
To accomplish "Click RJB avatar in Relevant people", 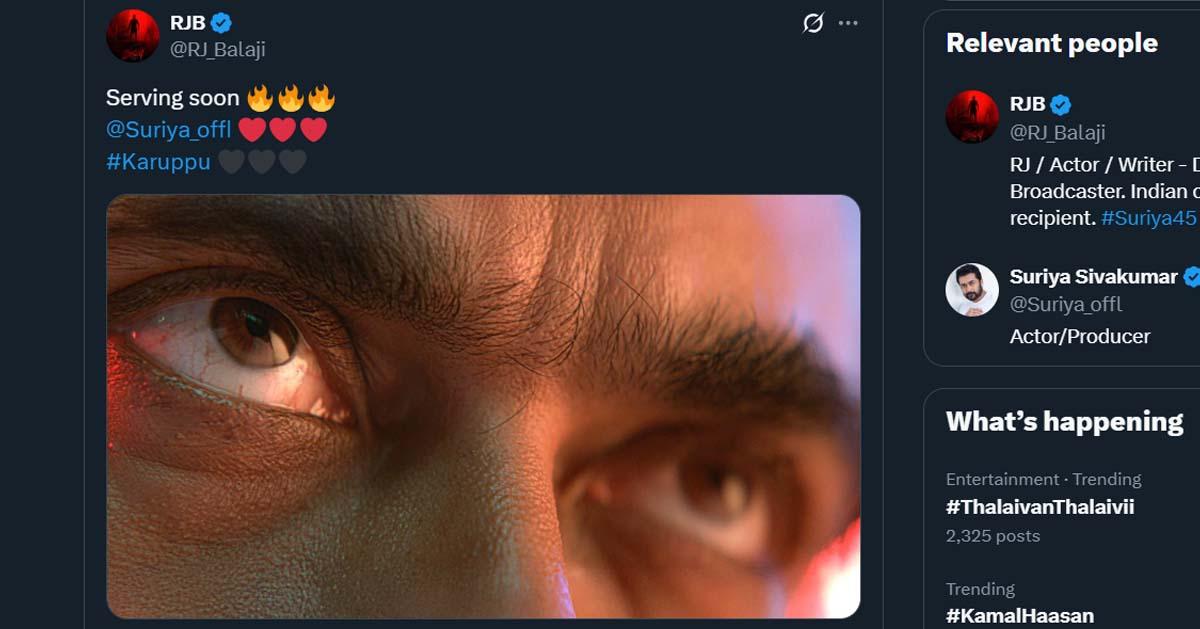I will tap(972, 116).
